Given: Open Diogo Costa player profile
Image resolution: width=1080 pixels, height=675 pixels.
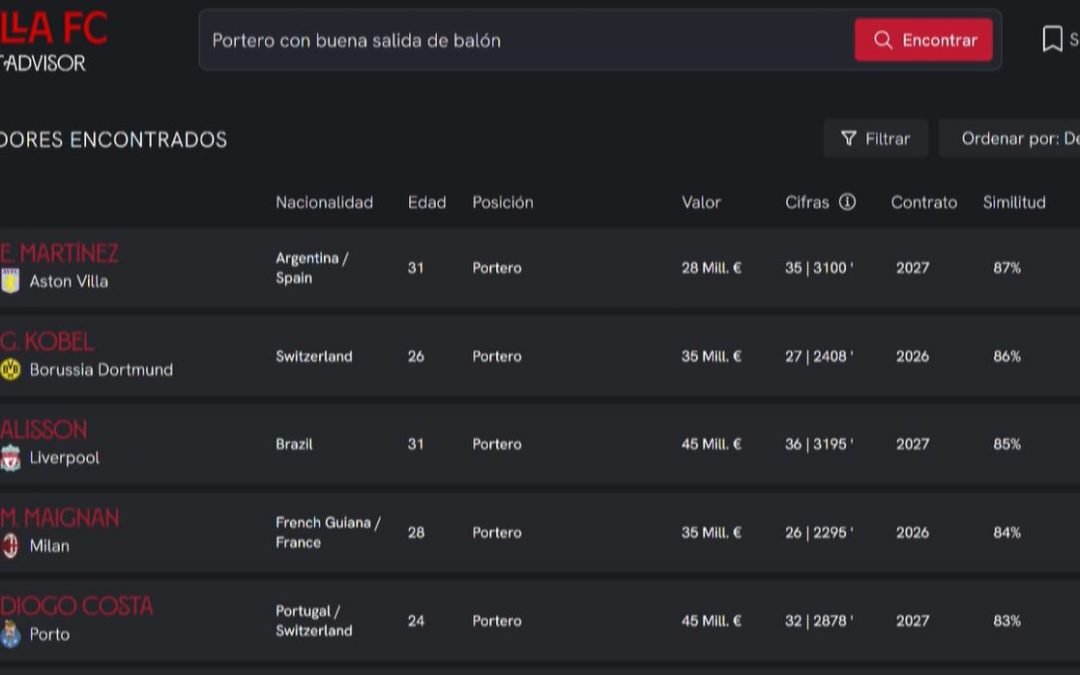Looking at the screenshot, I should [76, 606].
